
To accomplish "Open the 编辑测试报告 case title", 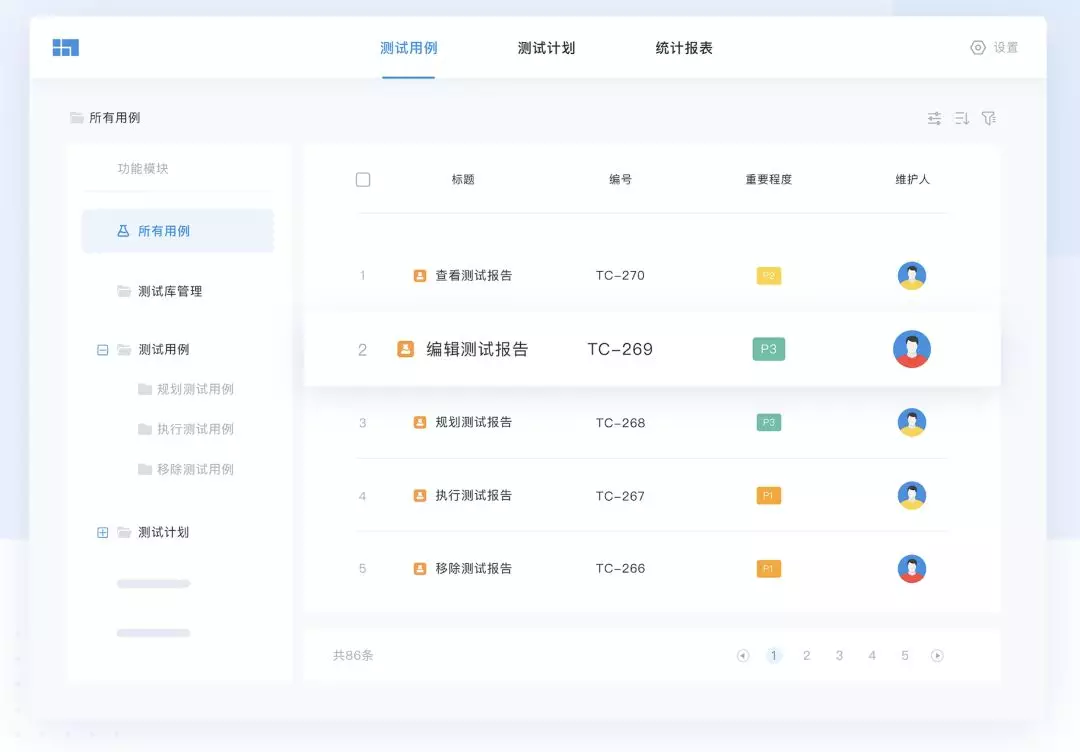I will 477,349.
